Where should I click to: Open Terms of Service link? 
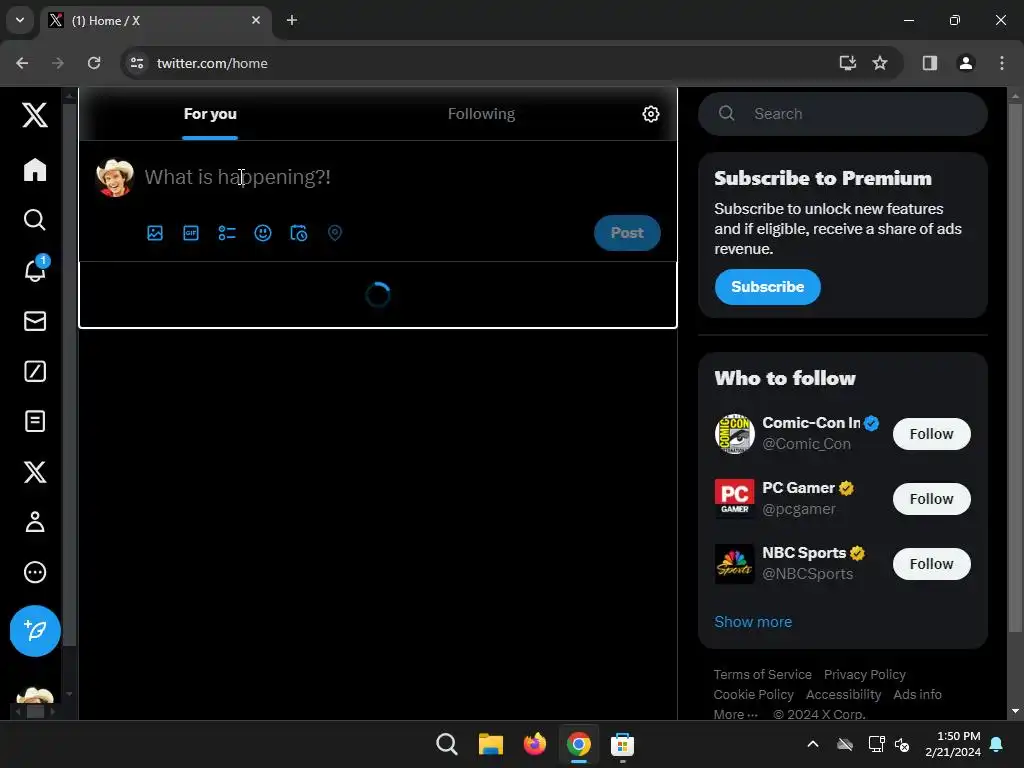point(762,674)
